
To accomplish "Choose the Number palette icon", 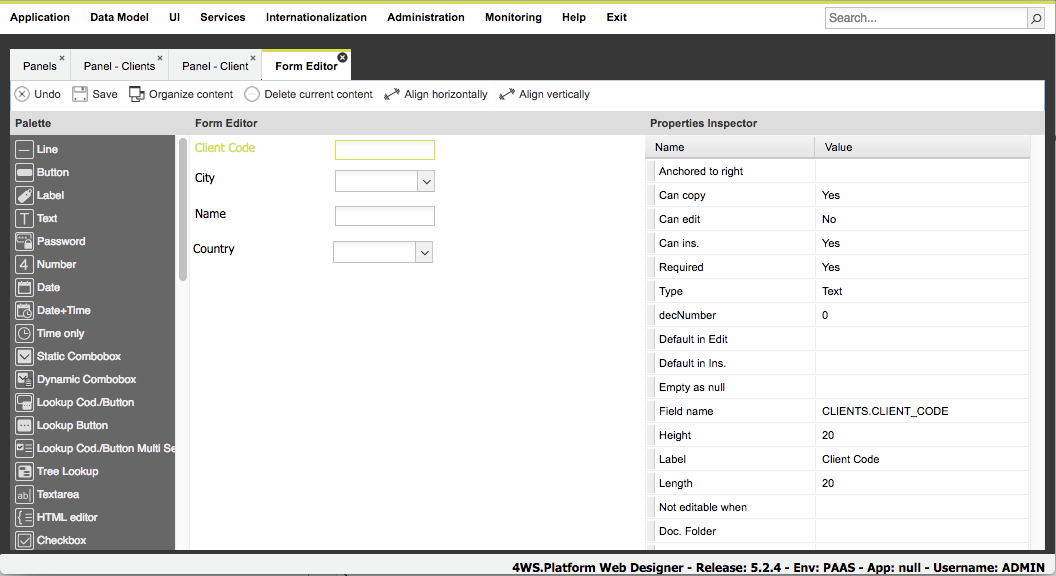I will (24, 264).
